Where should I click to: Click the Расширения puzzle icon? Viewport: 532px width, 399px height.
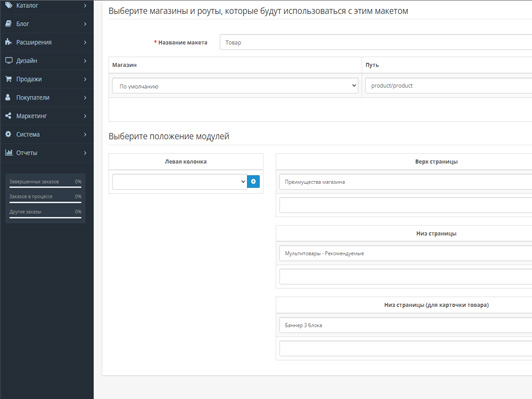click(8, 42)
